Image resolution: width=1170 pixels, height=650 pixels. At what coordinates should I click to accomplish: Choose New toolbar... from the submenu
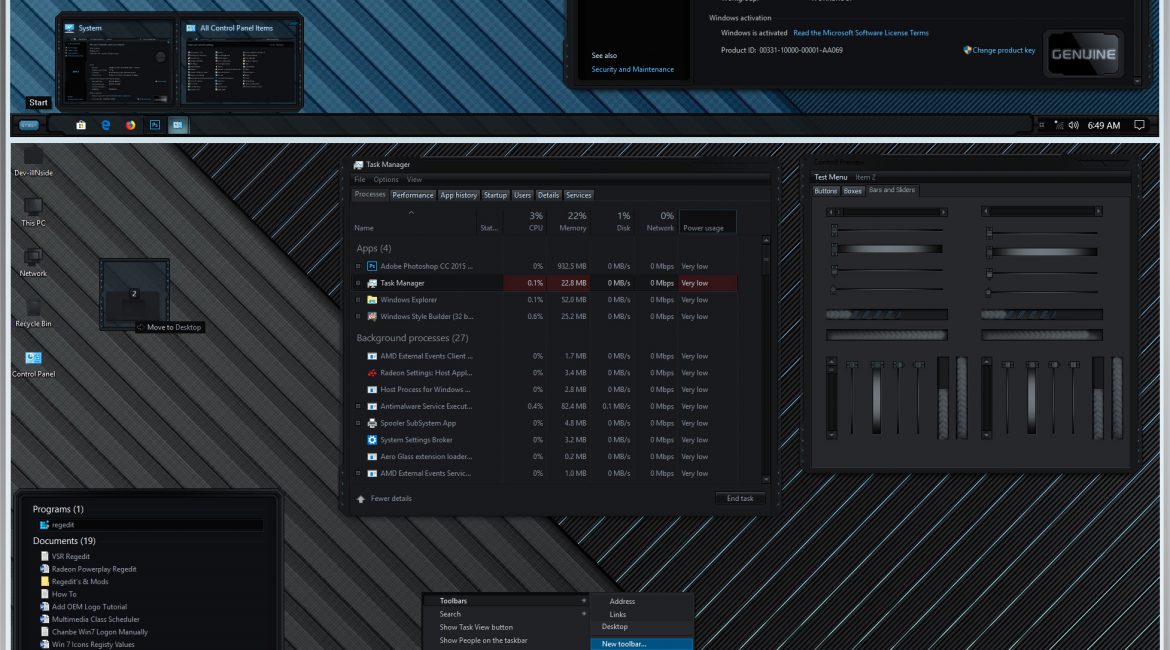pyautogui.click(x=642, y=644)
